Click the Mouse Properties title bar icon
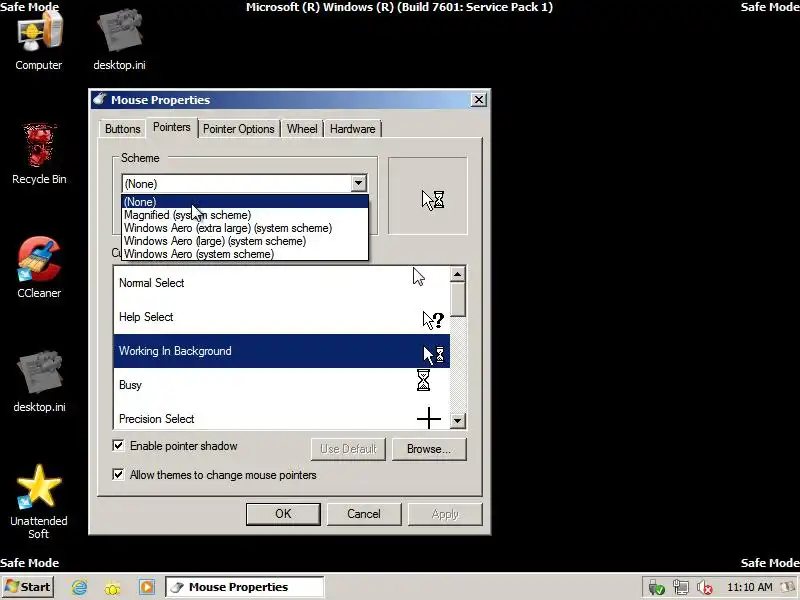This screenshot has height=600, width=800. pos(100,99)
